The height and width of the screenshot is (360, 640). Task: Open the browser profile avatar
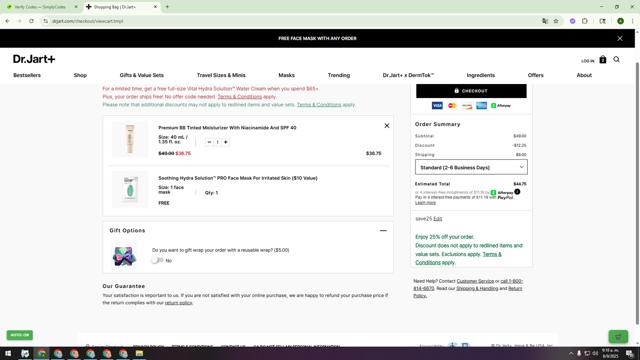tap(620, 21)
